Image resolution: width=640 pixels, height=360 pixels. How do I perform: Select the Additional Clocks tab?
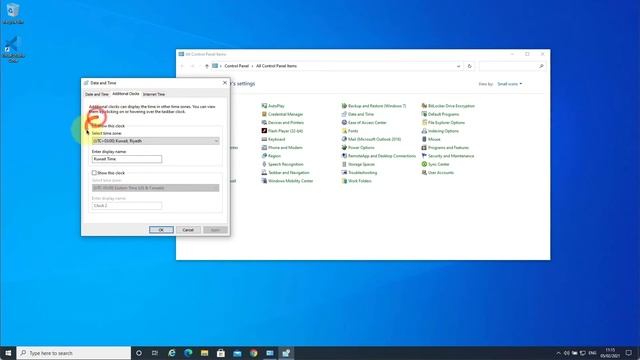click(x=126, y=94)
